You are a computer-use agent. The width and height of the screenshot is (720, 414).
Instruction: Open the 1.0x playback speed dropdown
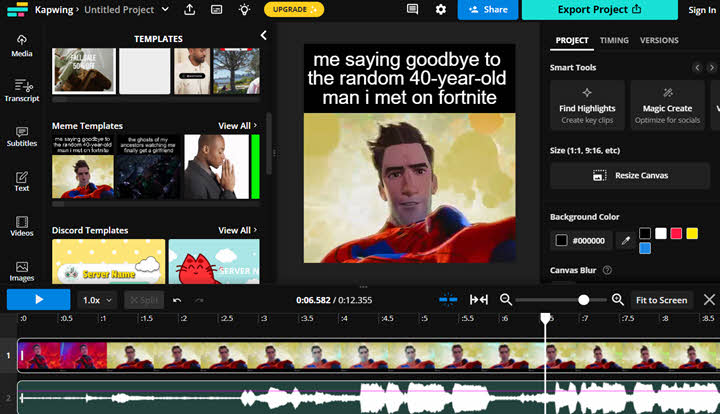[x=97, y=299]
